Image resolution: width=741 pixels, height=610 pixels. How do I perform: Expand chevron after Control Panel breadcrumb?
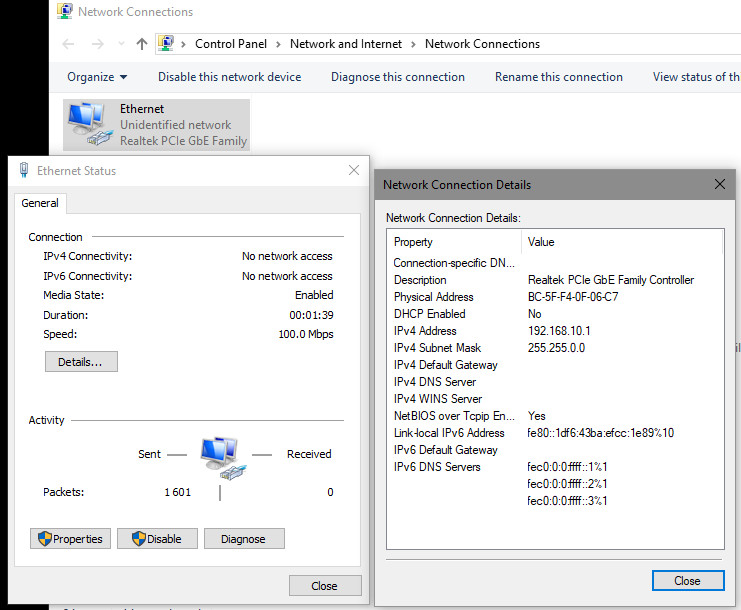[x=278, y=44]
